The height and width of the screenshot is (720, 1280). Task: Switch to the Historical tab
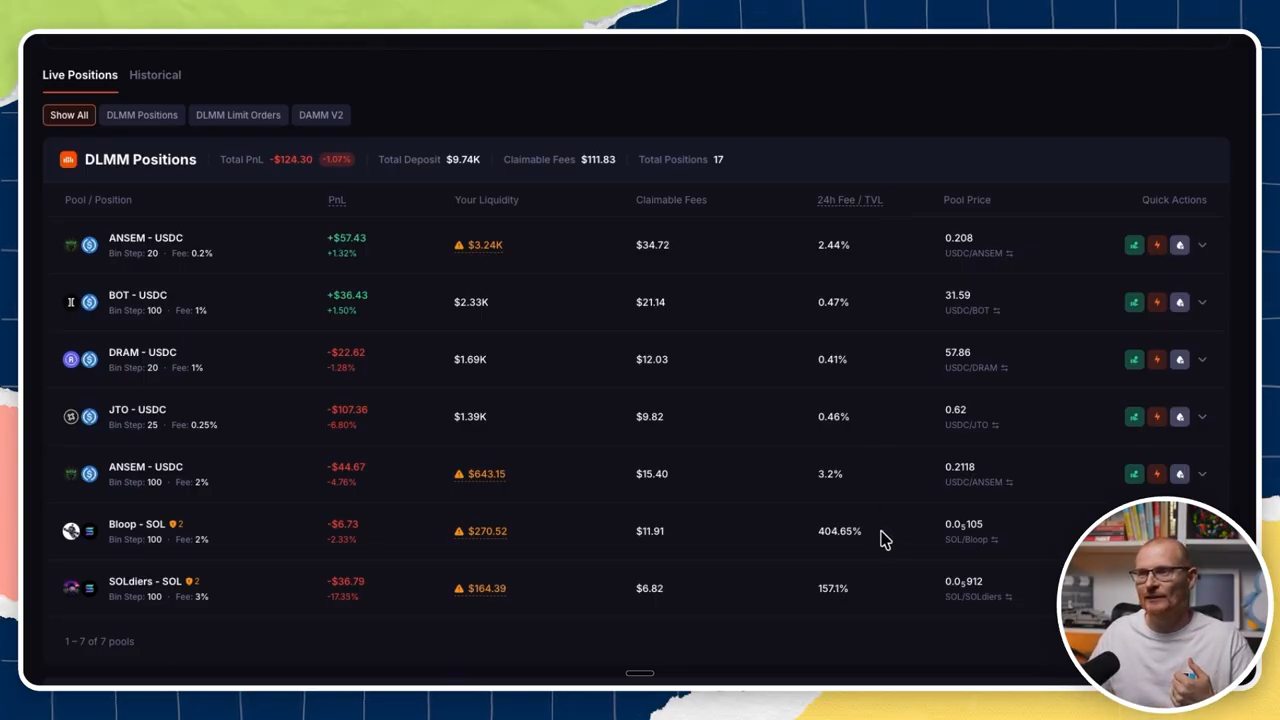(155, 75)
